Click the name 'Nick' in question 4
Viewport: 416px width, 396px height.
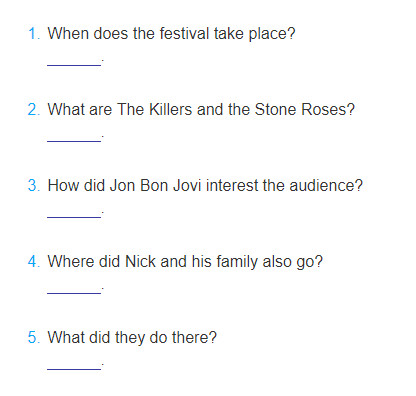click(140, 261)
